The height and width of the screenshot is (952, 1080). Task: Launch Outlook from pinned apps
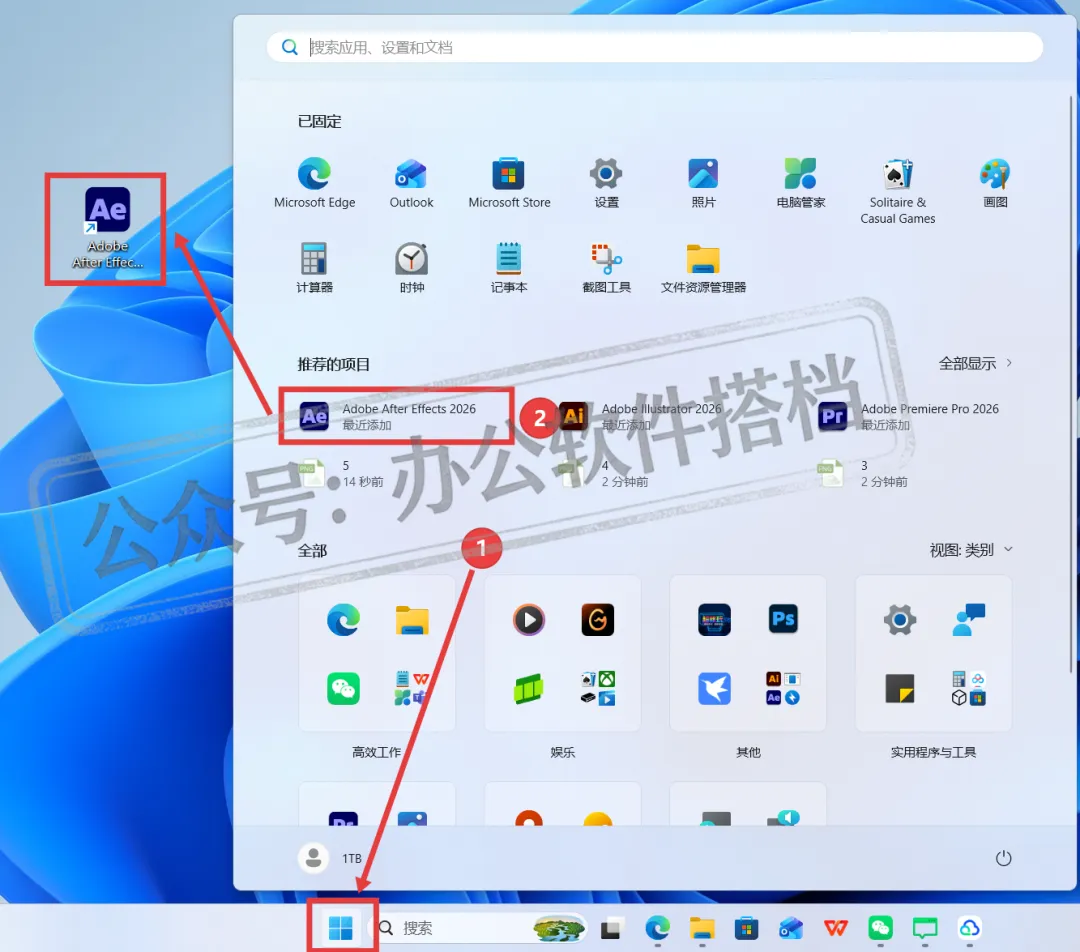click(x=411, y=183)
